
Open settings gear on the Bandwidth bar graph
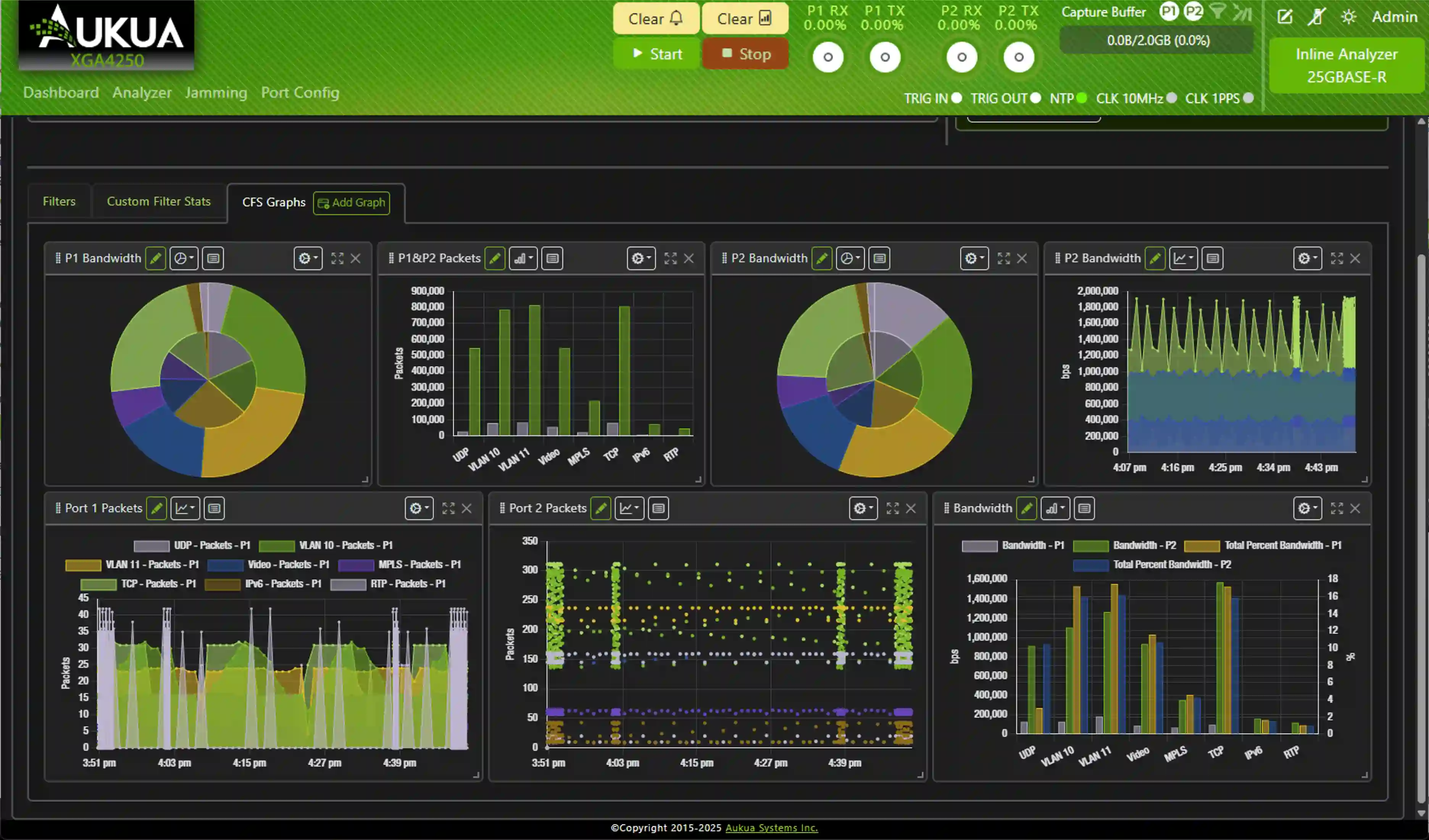pyautogui.click(x=1308, y=509)
